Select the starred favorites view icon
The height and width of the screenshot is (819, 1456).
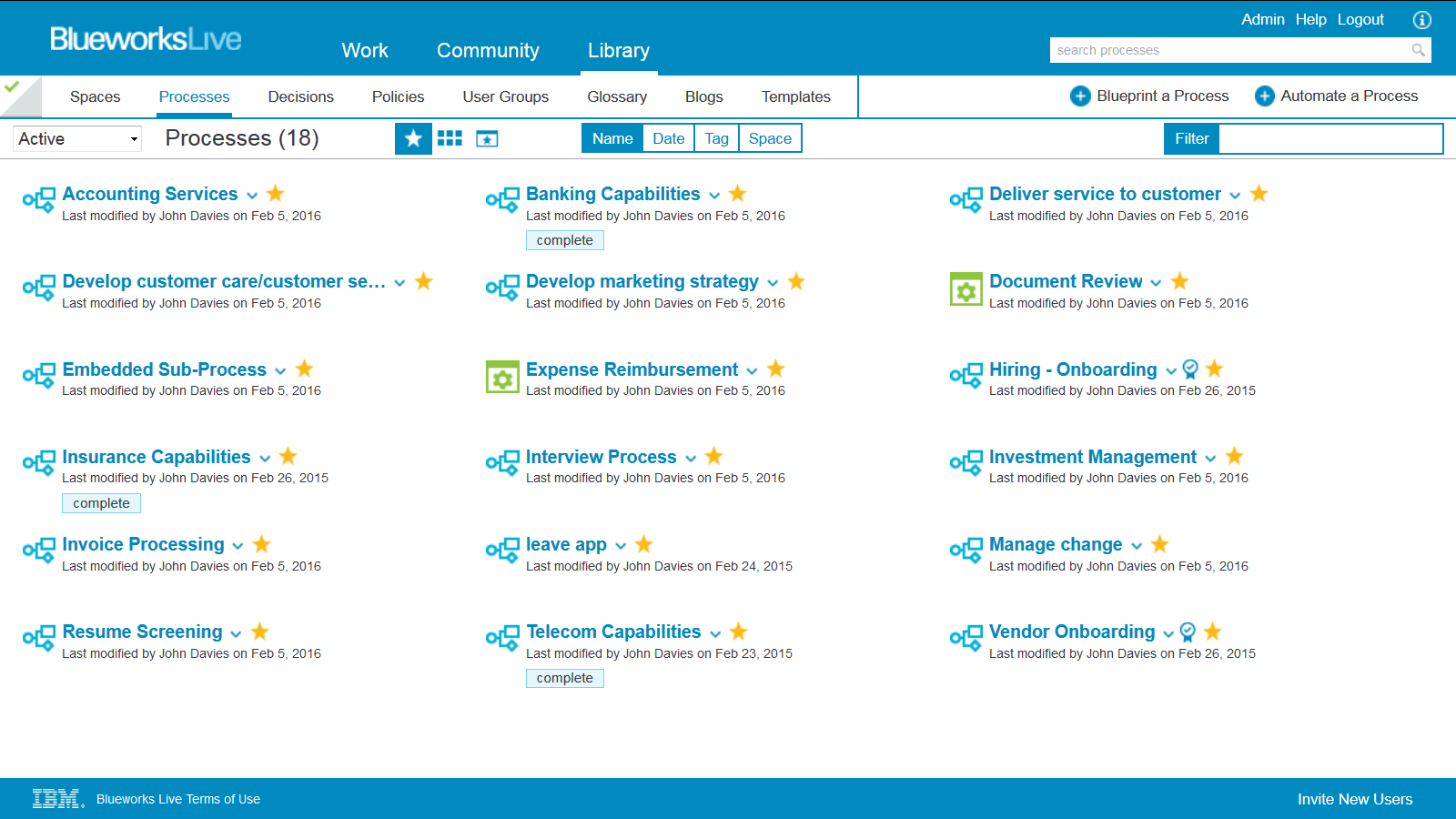pyautogui.click(x=413, y=138)
